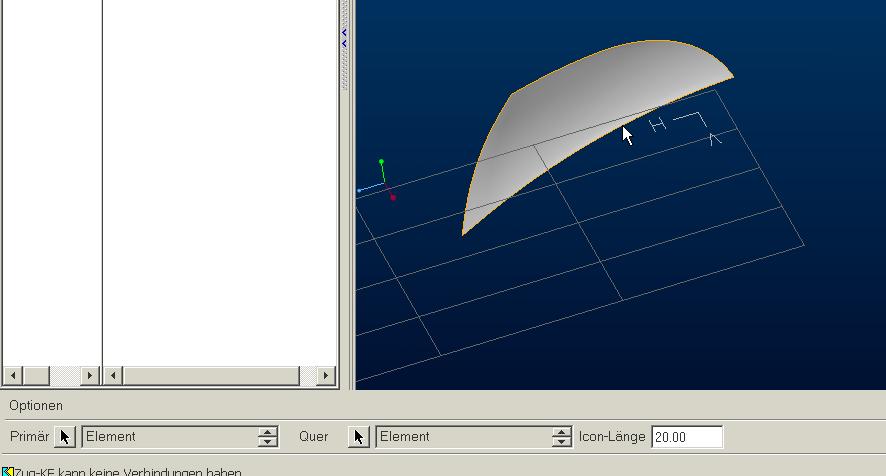Open the Primär Element combo box
Viewport: 886px width, 476px height.
pos(170,437)
